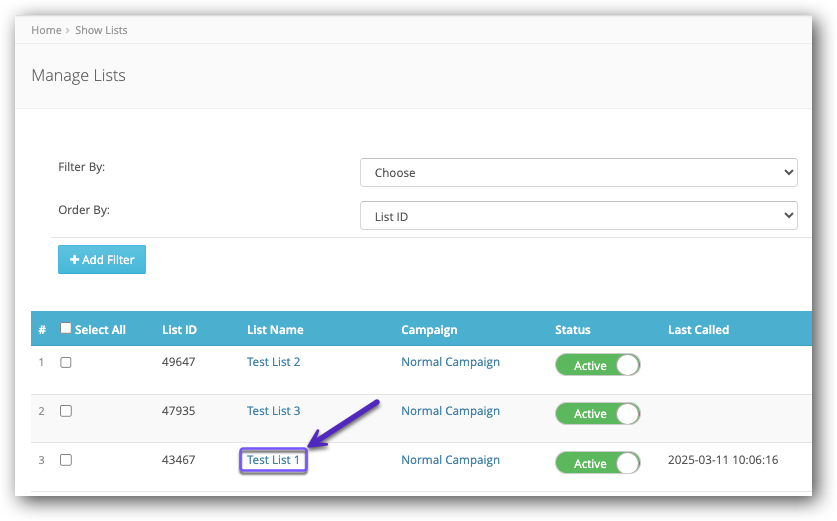Click the Show Lists breadcrumb

pos(101,30)
